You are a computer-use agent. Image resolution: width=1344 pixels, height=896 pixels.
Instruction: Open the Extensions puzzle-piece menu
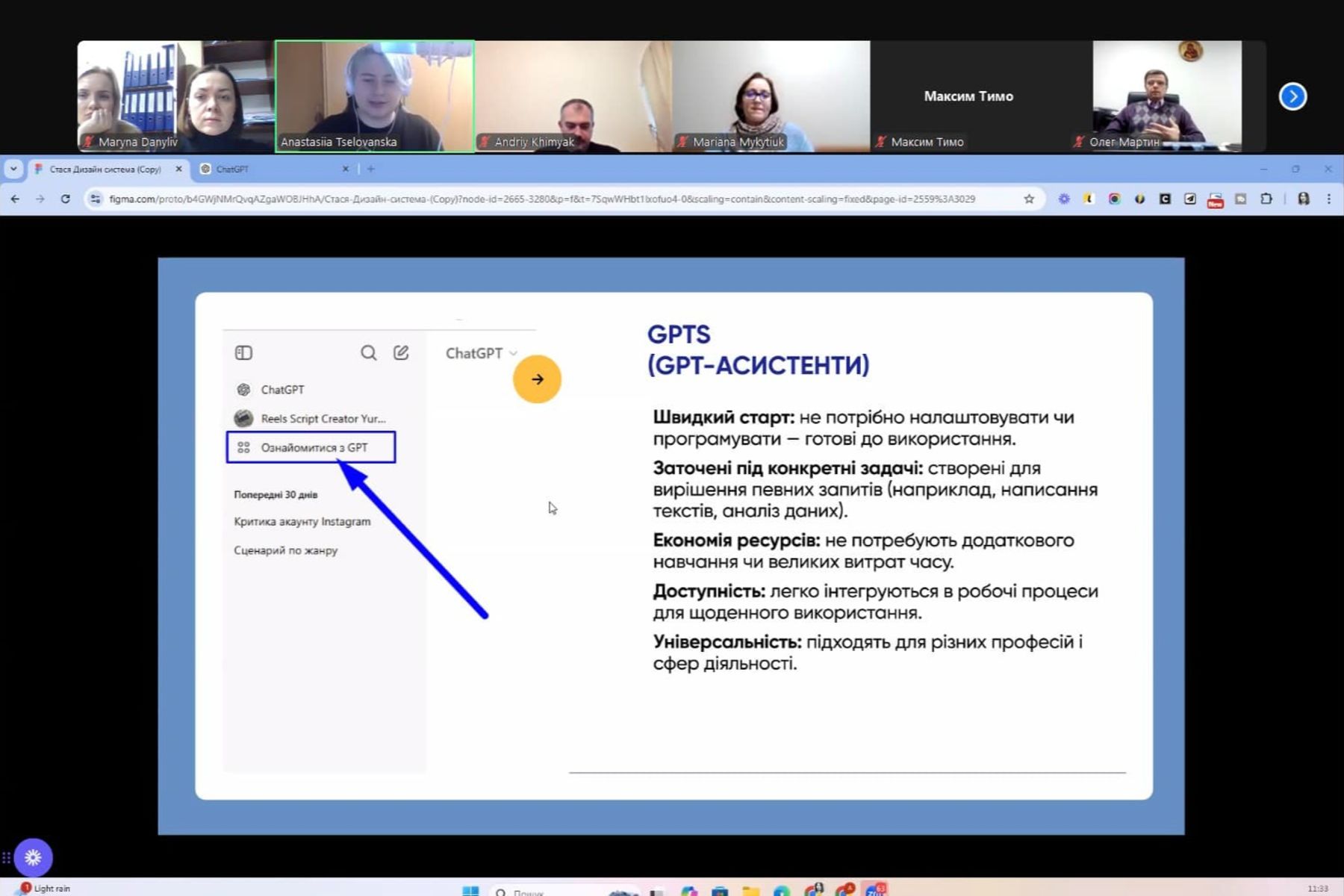pos(1266,199)
